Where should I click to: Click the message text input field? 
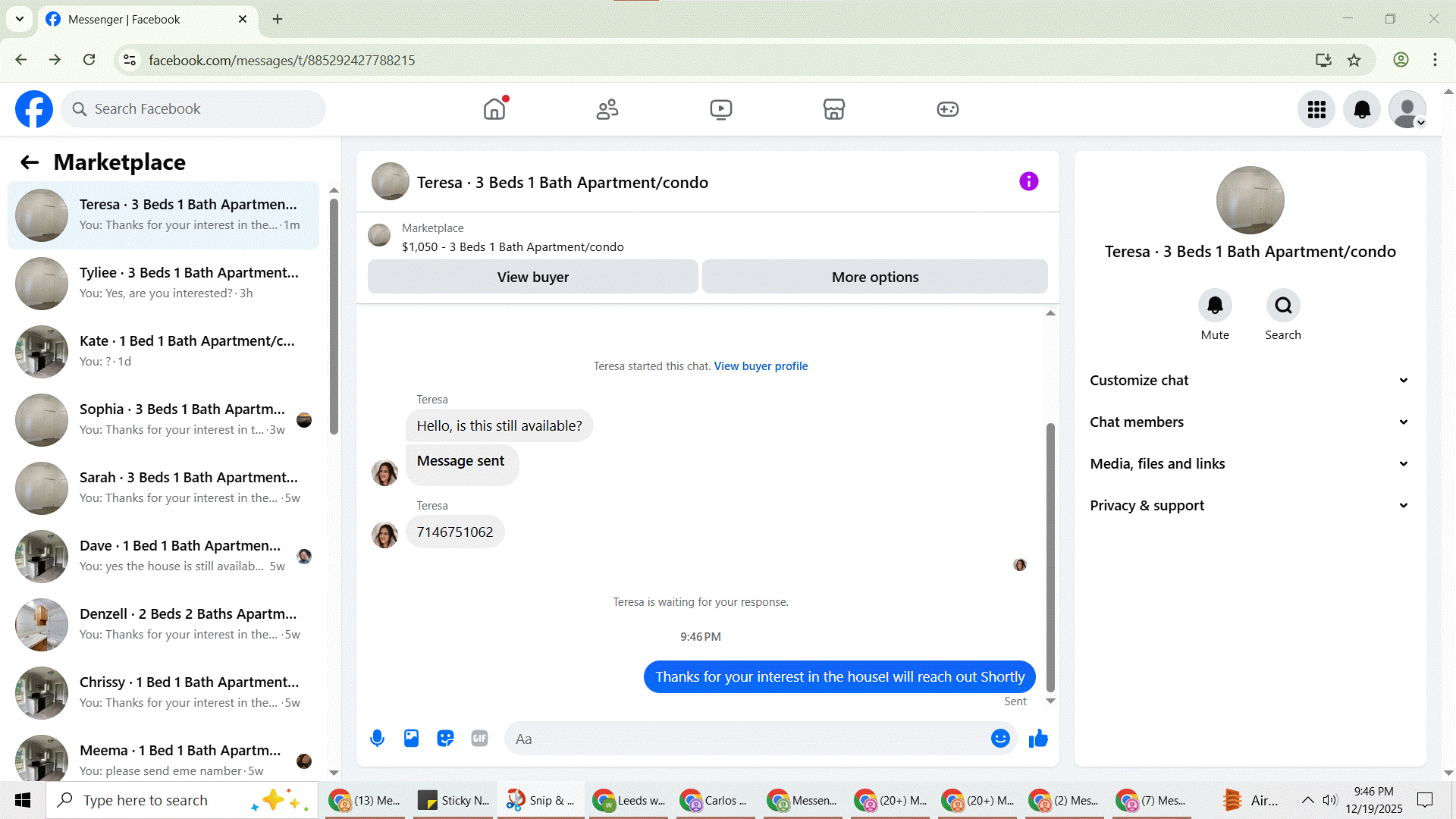pyautogui.click(x=747, y=739)
